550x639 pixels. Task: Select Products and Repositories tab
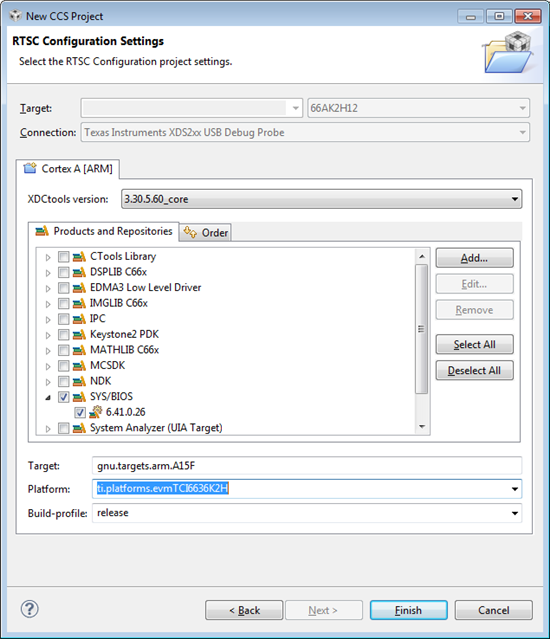tap(103, 231)
